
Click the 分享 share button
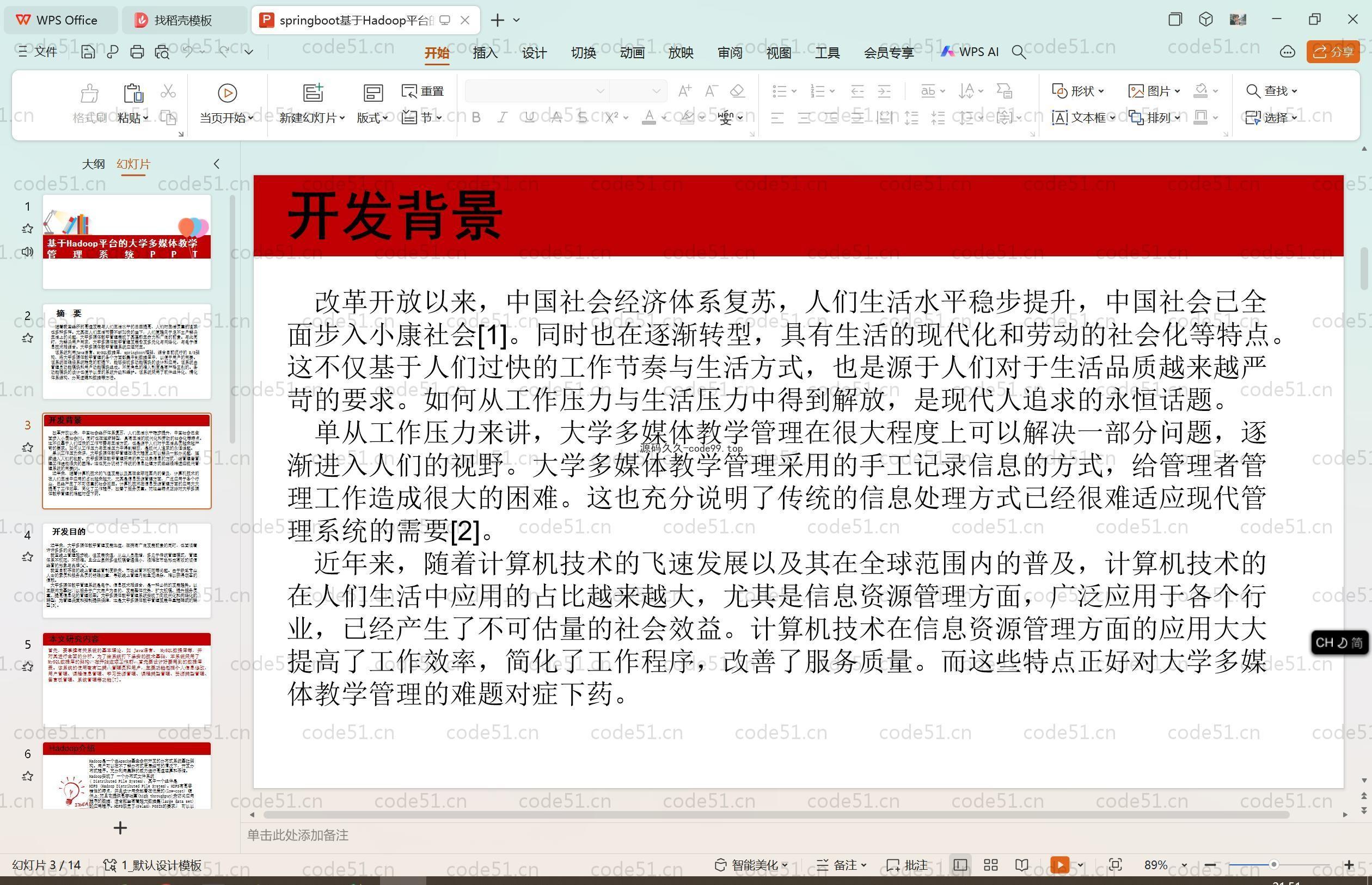[x=1333, y=52]
